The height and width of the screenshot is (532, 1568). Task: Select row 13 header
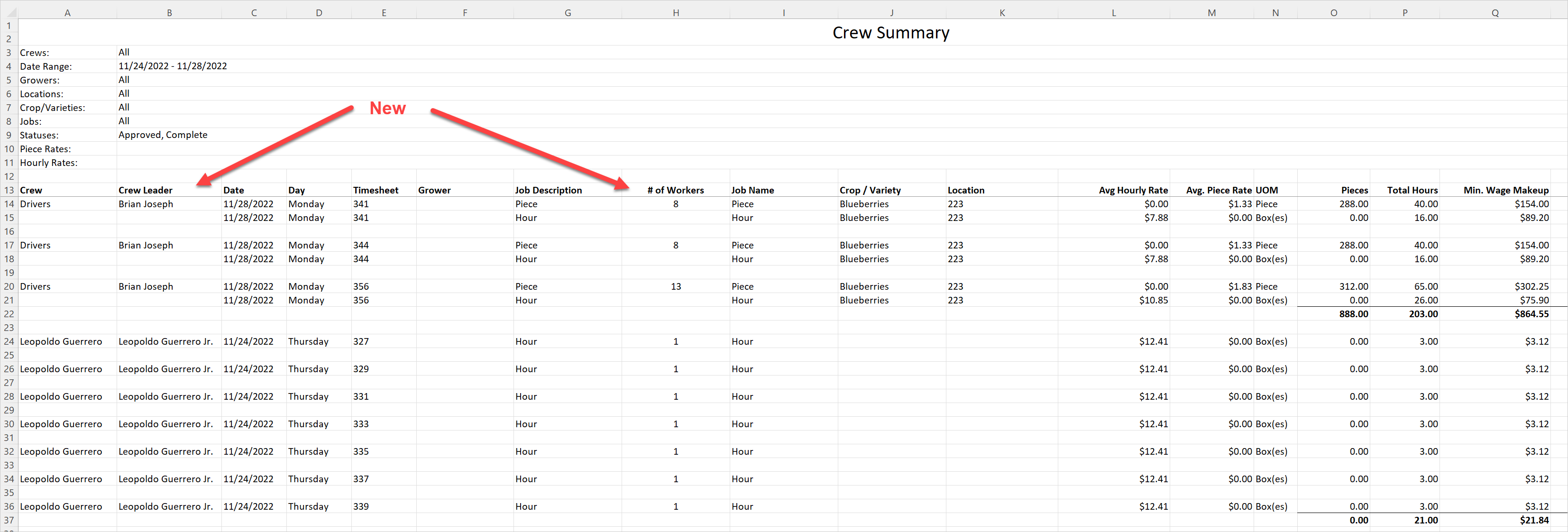tap(9, 190)
